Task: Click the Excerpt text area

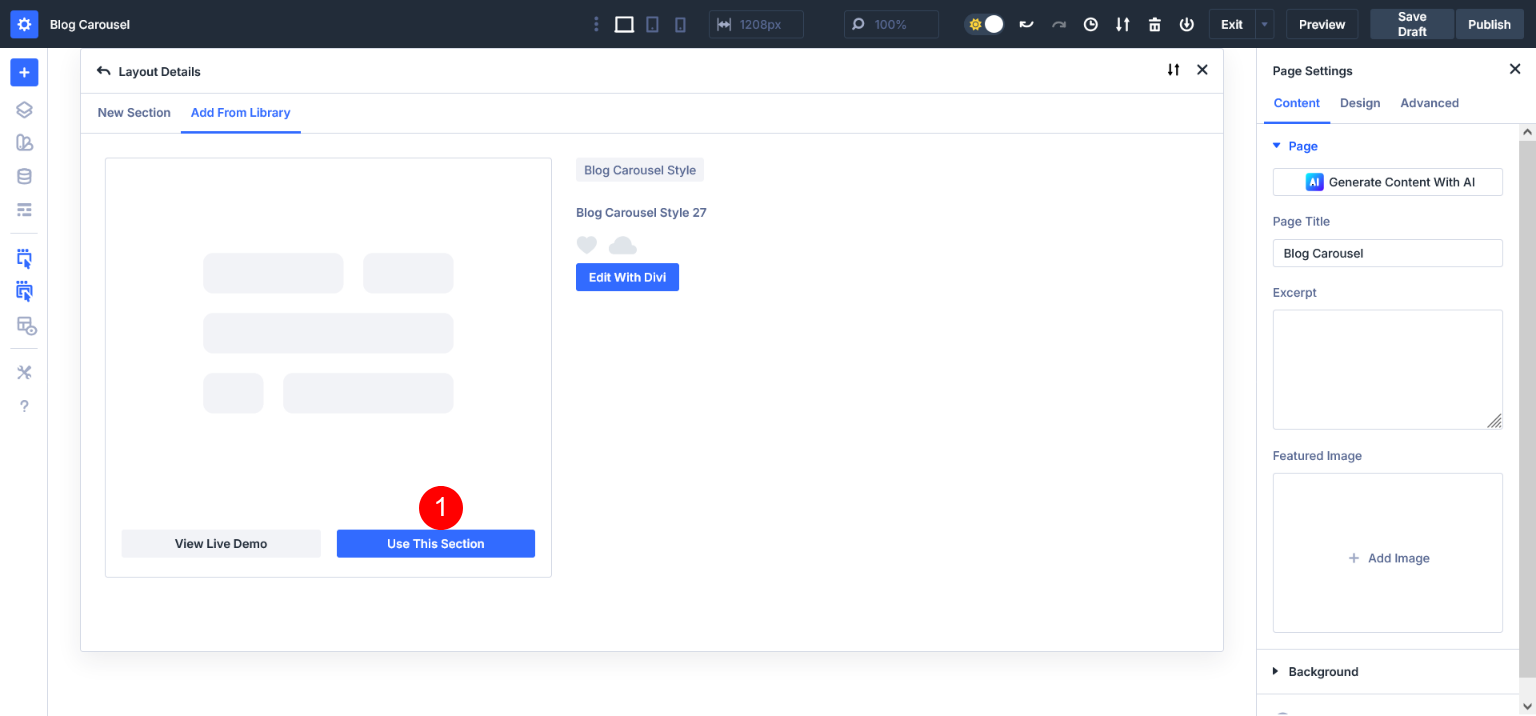Action: (x=1388, y=369)
